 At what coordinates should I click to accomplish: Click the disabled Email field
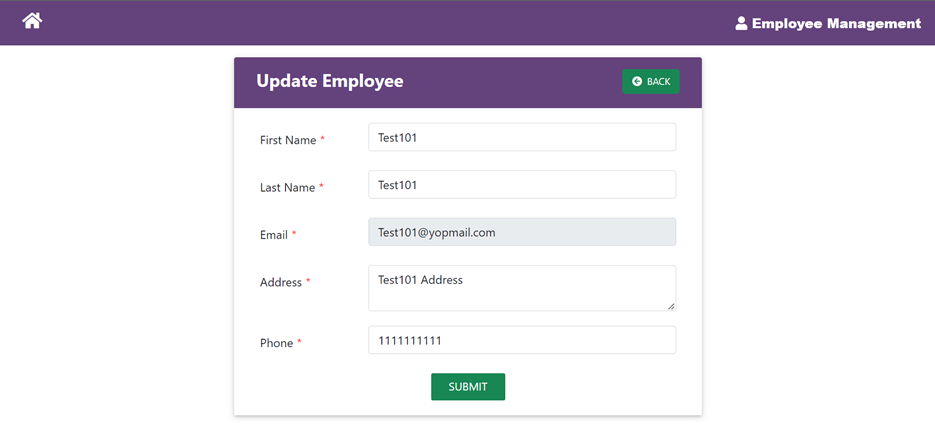[x=521, y=232]
